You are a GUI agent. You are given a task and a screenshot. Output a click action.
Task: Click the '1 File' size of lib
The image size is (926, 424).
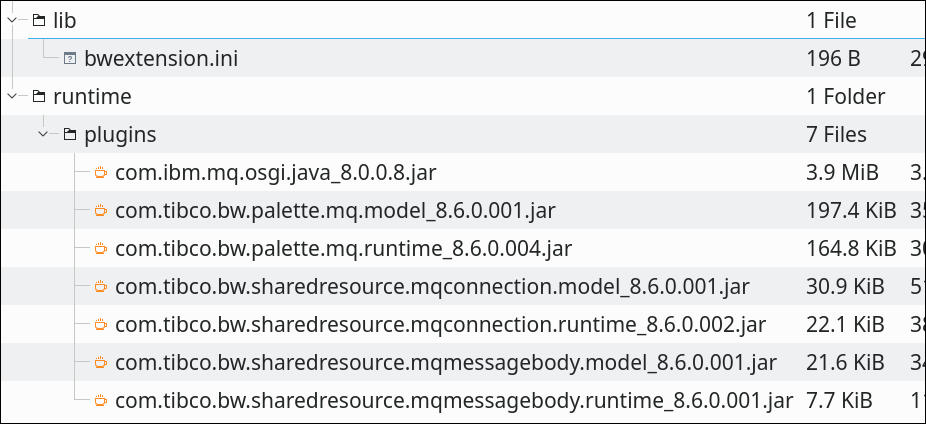coord(832,21)
